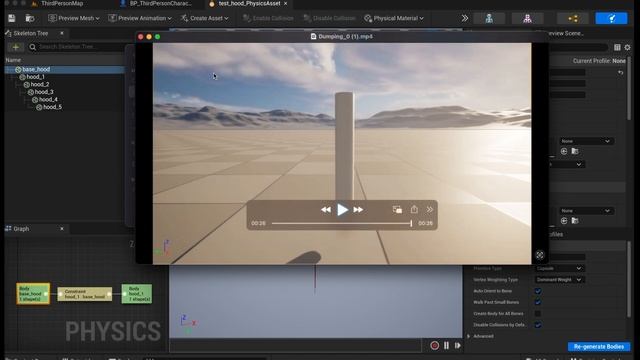Click the Enable Collision toolbar button
This screenshot has height=360, width=640.
pyautogui.click(x=268, y=18)
